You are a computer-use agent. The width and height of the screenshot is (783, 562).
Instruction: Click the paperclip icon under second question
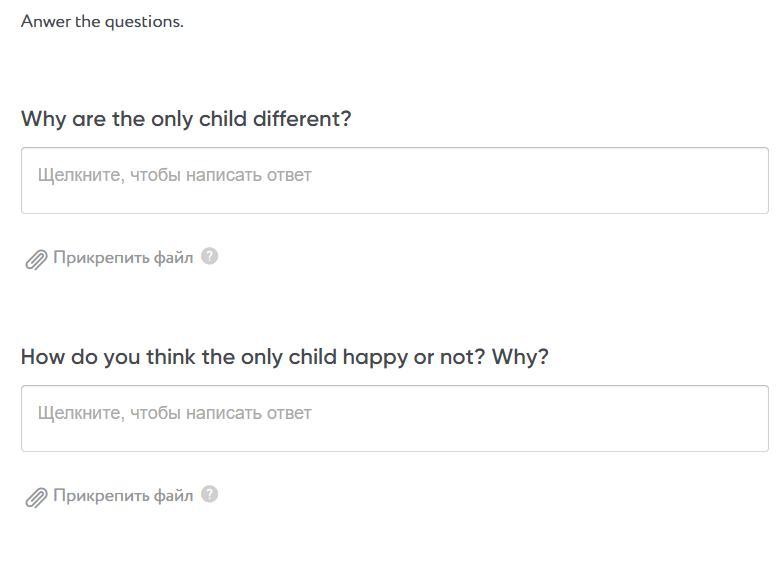[36, 498]
